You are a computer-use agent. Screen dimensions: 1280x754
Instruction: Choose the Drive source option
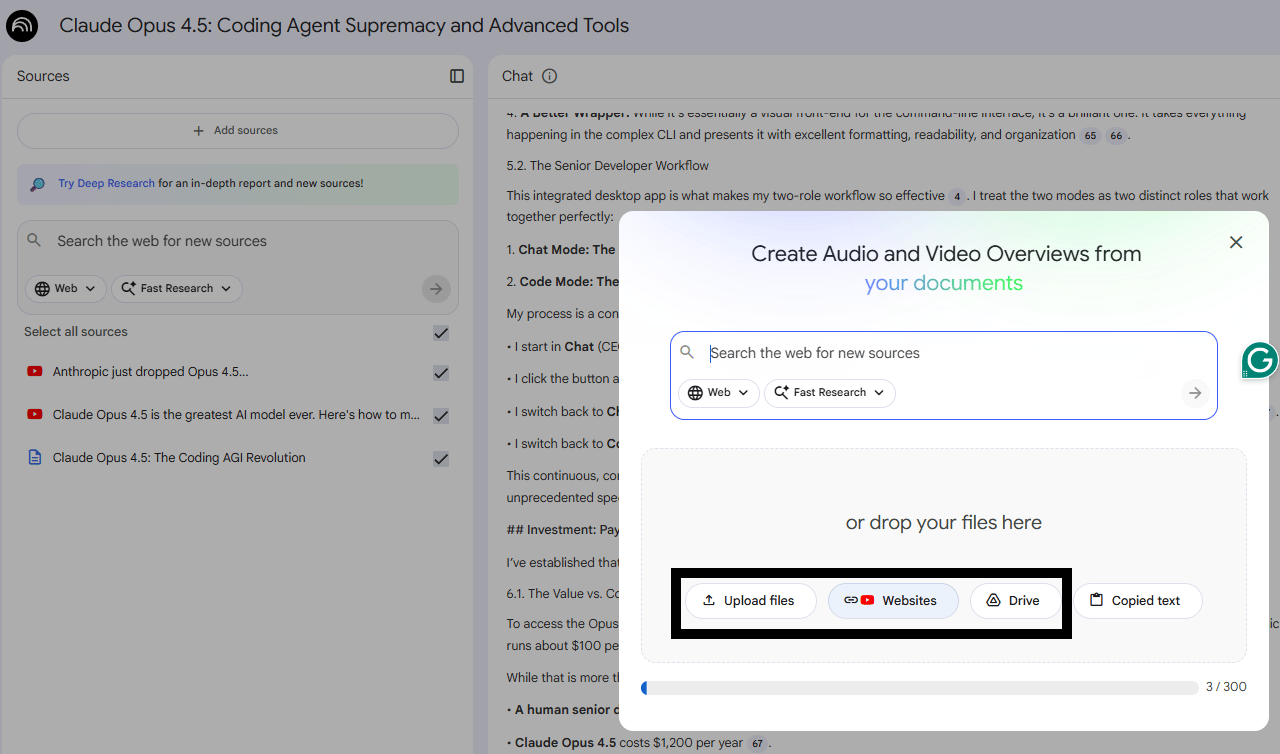tap(1014, 601)
